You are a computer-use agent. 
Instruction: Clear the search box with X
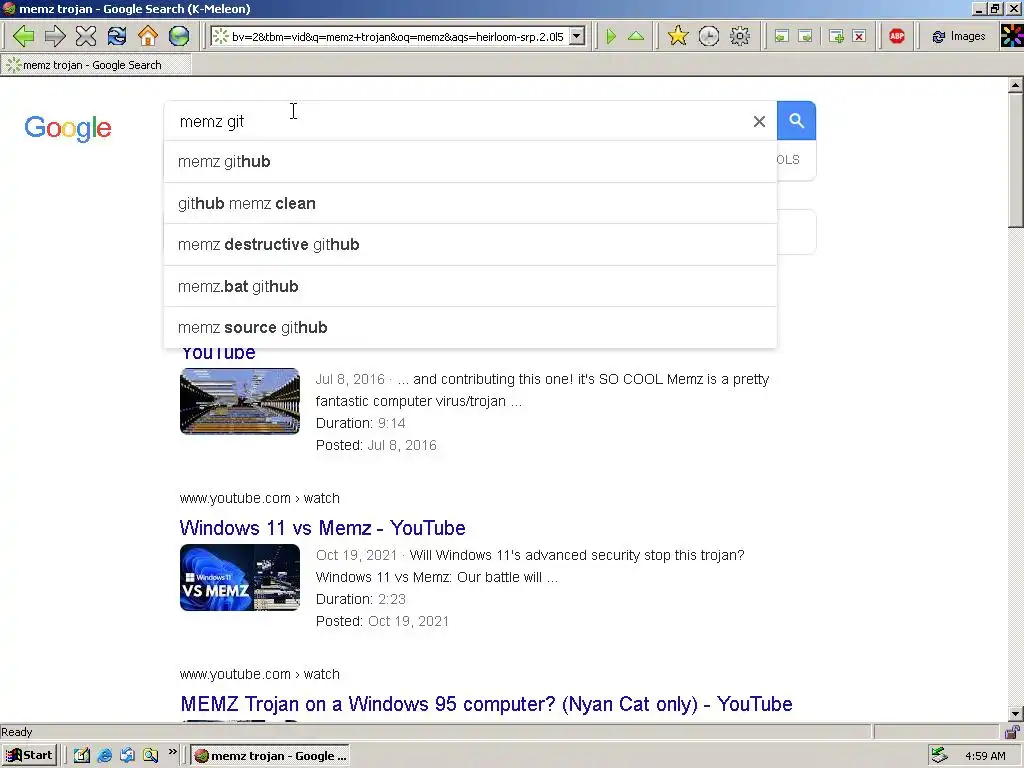[759, 121]
